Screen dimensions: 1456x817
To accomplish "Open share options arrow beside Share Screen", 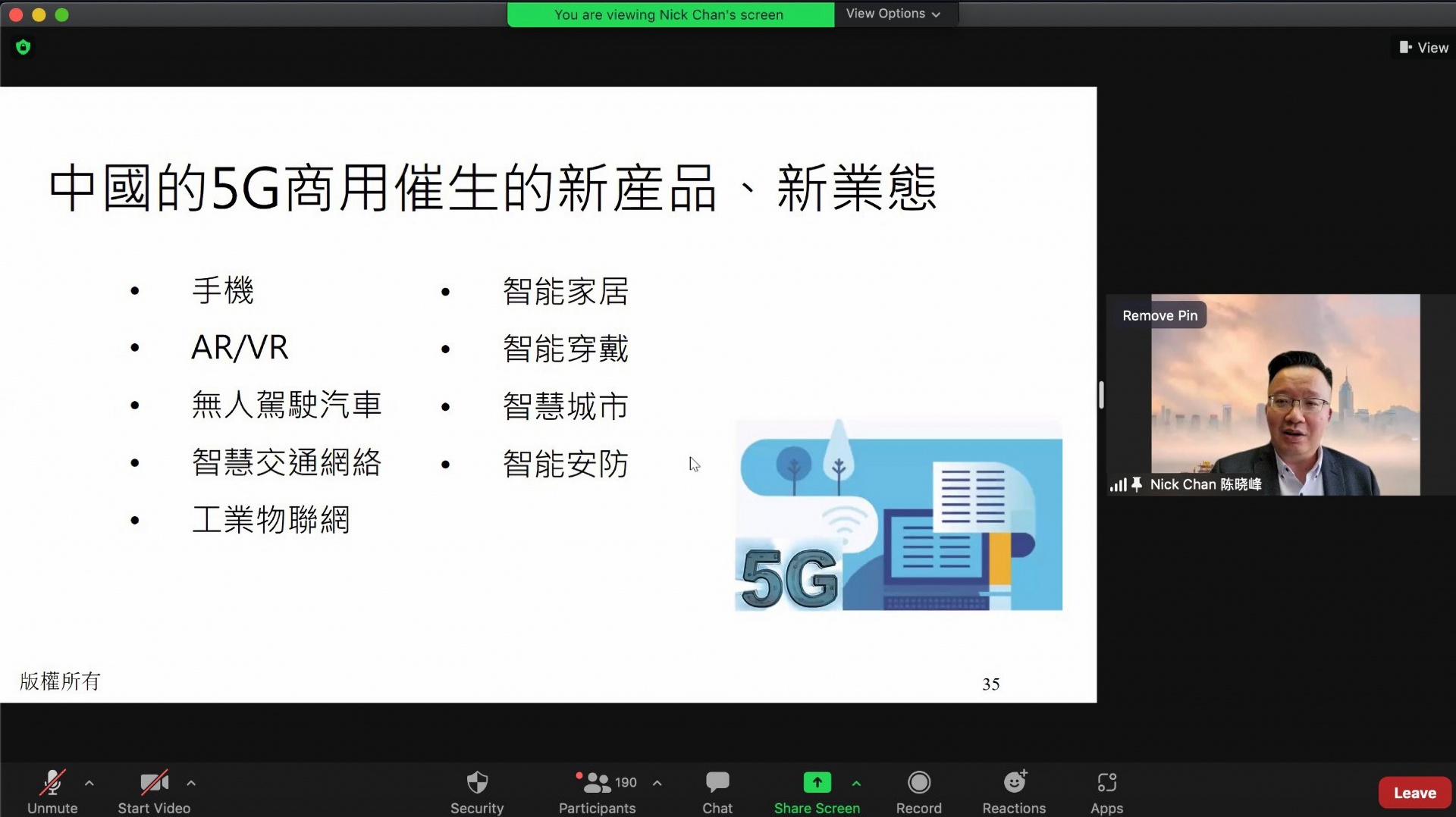I will coord(856,783).
